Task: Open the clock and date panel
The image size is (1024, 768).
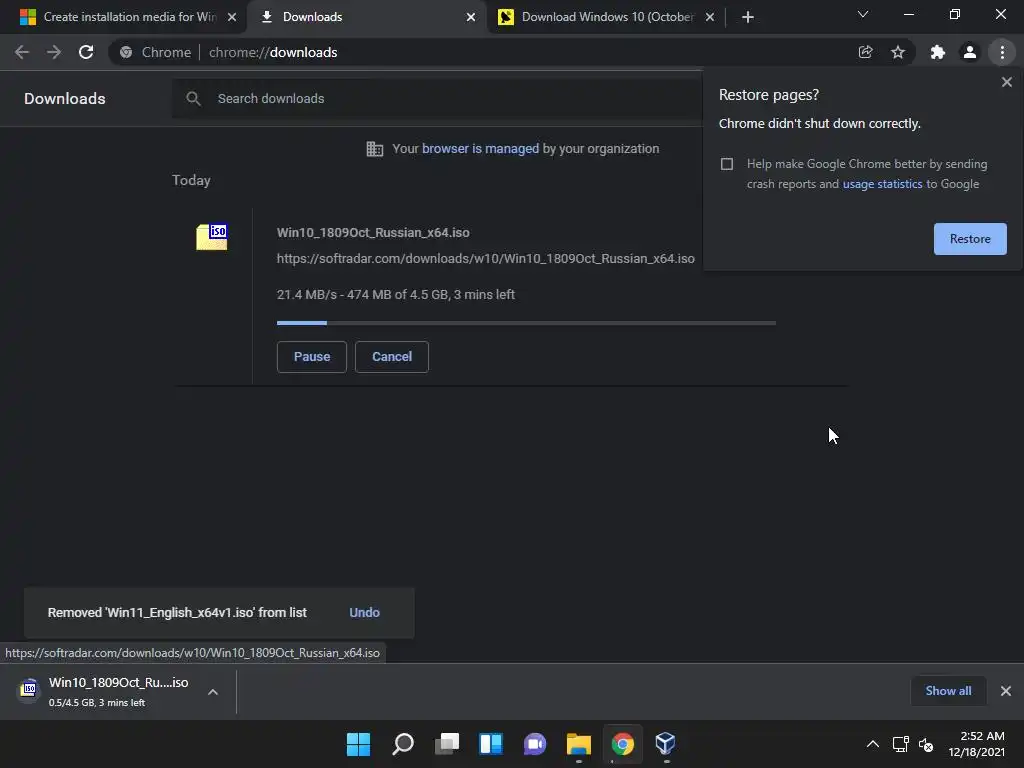Action: pyautogui.click(x=977, y=744)
